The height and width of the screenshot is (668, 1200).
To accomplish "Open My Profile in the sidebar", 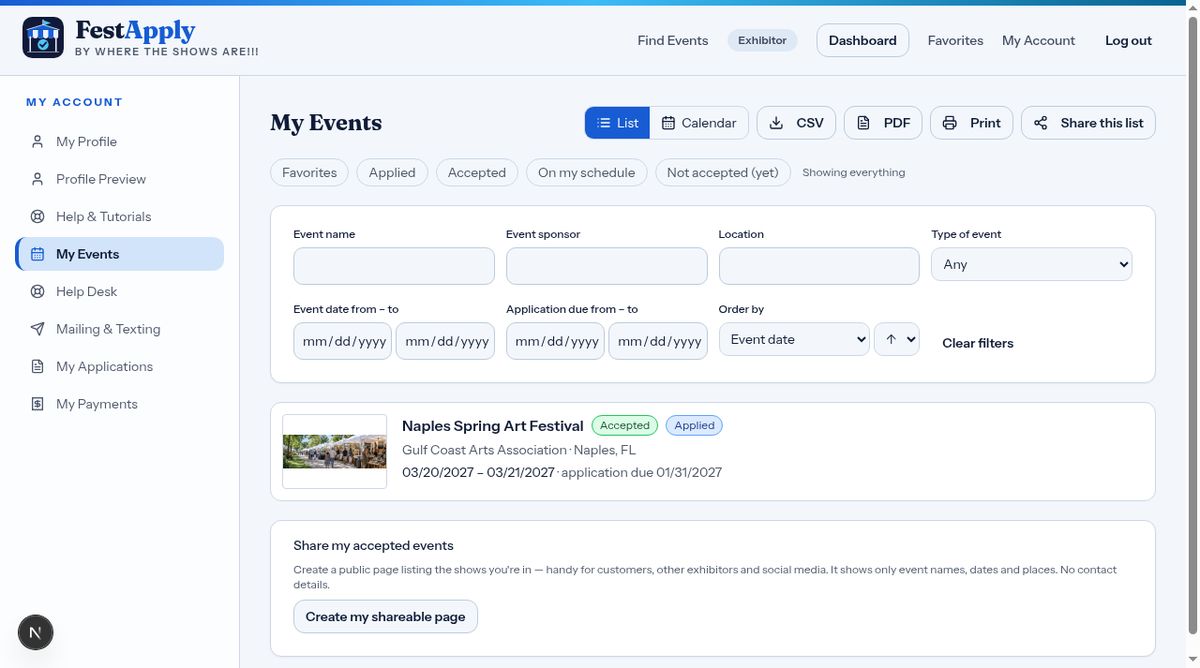I will [x=120, y=142].
